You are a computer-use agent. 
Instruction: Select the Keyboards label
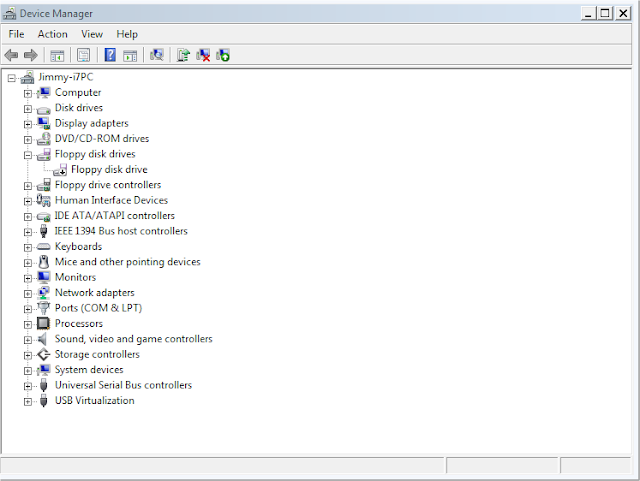point(78,247)
